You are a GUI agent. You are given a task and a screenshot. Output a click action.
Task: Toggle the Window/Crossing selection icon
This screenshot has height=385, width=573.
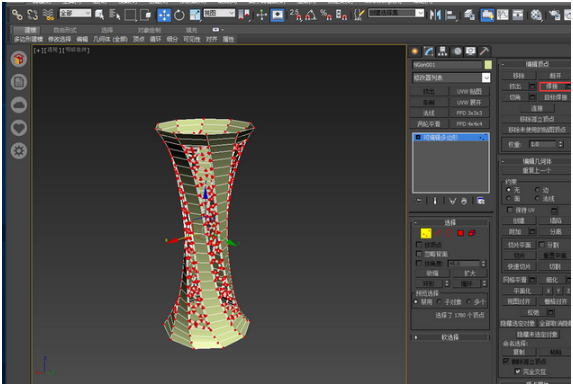click(146, 15)
